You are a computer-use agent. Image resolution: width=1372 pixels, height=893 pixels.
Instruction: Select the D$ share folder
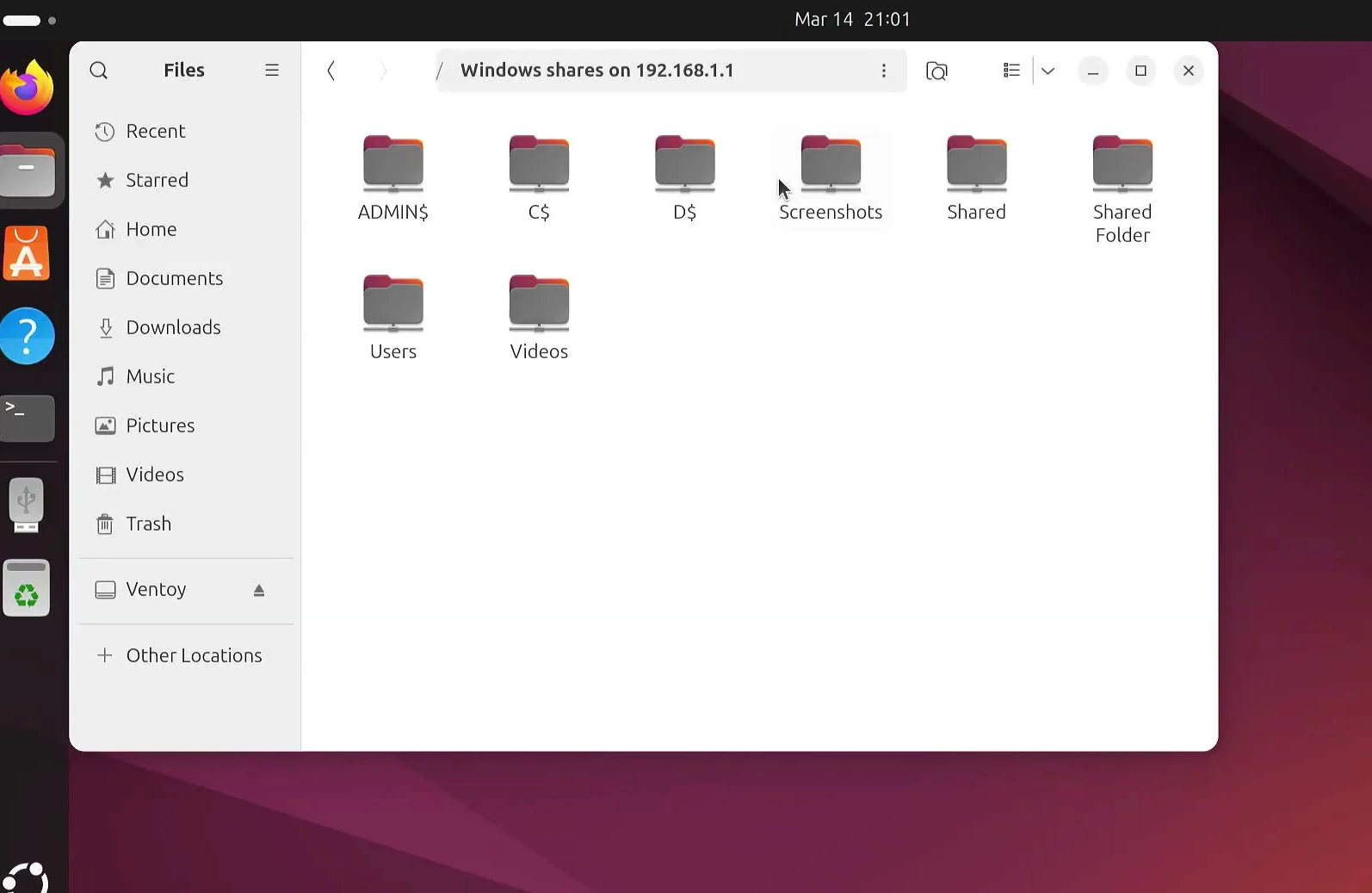click(685, 178)
